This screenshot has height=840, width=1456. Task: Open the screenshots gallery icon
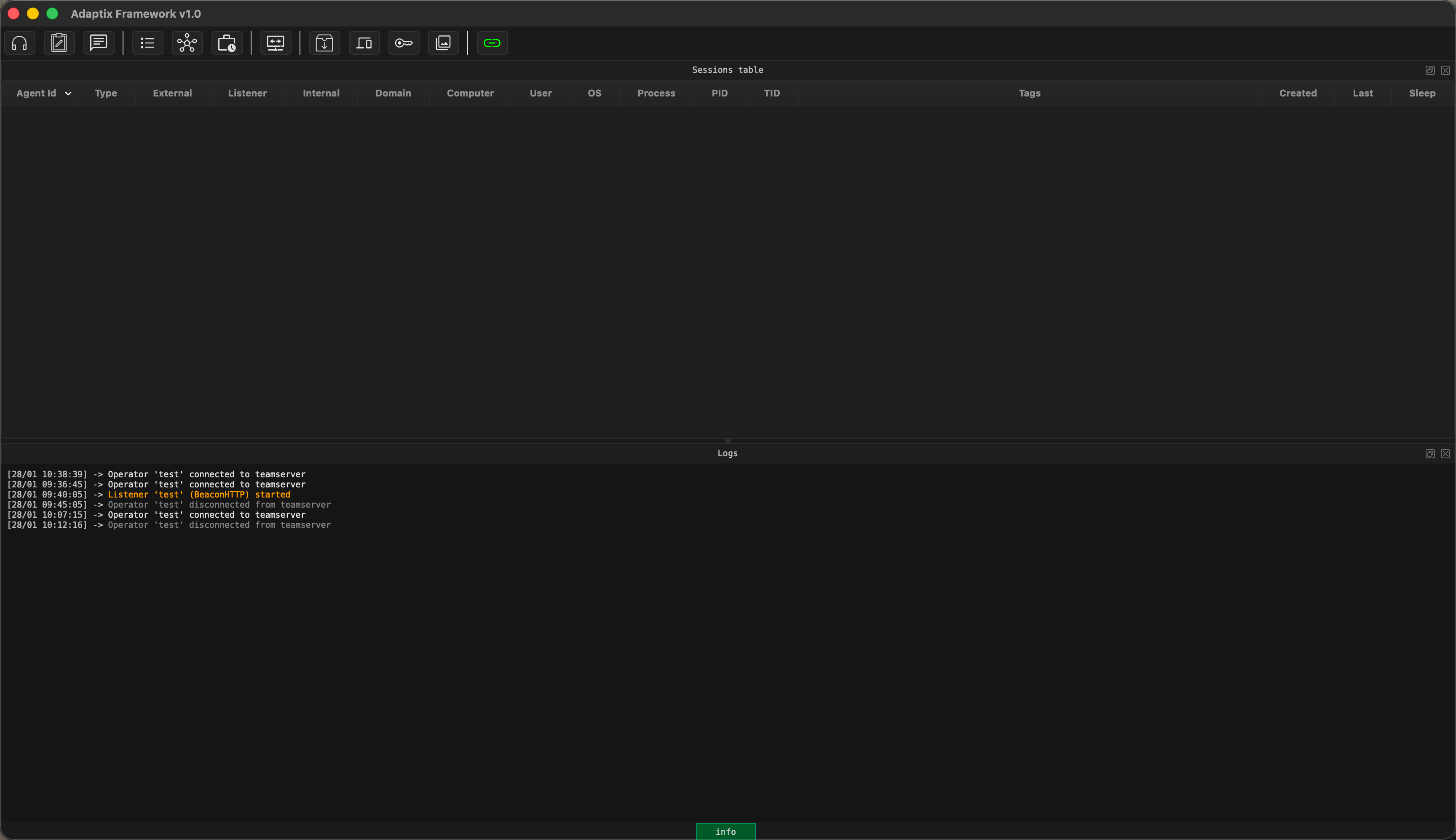(x=443, y=43)
